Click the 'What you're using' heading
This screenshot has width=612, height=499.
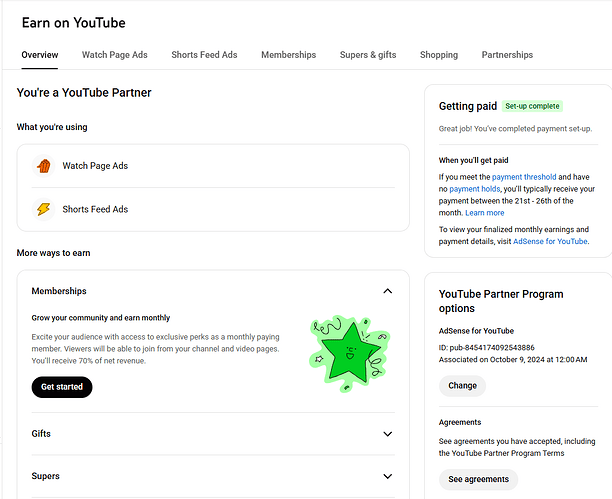pos(52,127)
